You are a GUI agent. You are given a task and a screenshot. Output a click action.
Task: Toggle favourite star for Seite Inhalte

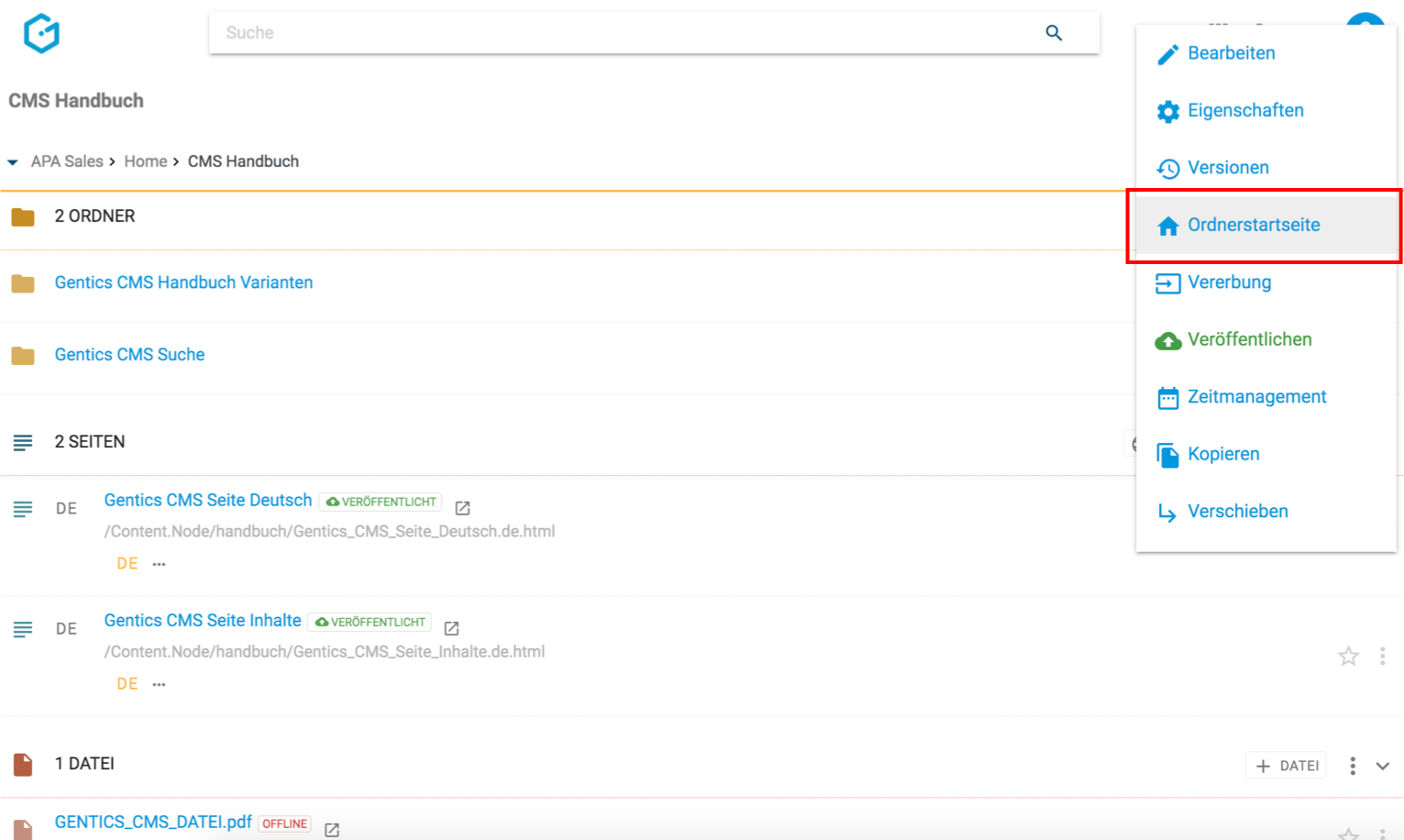[x=1348, y=656]
